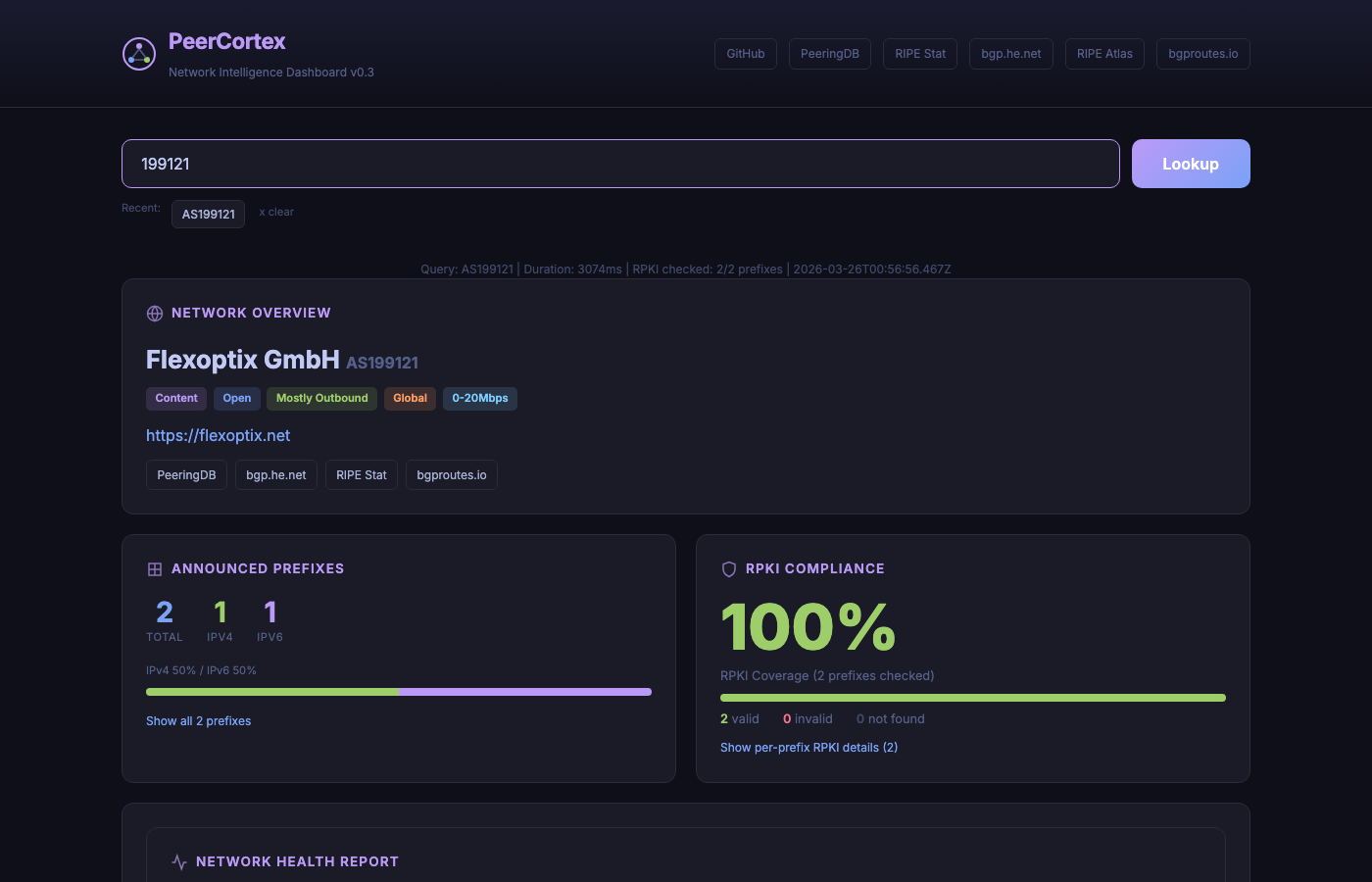Open RIPE Stat link in Network Overview card
This screenshot has width=1372, height=882.
tap(362, 475)
